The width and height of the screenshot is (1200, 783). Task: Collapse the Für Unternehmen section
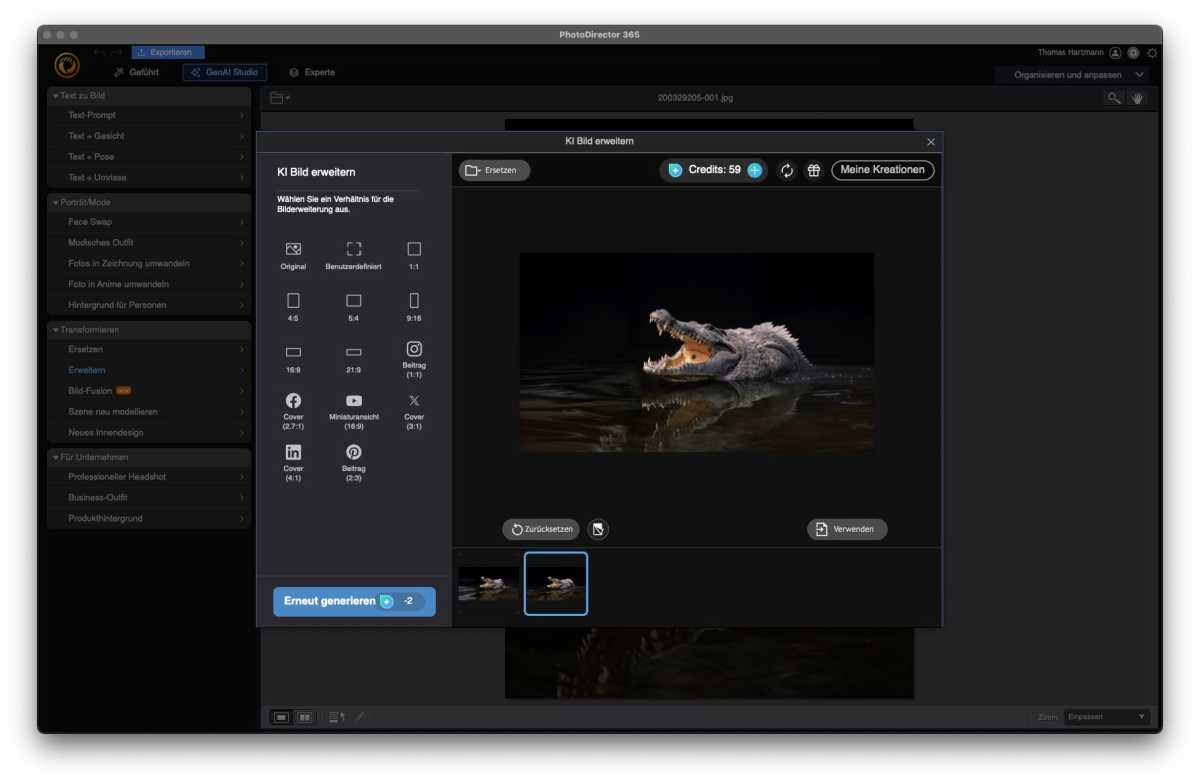pos(149,457)
